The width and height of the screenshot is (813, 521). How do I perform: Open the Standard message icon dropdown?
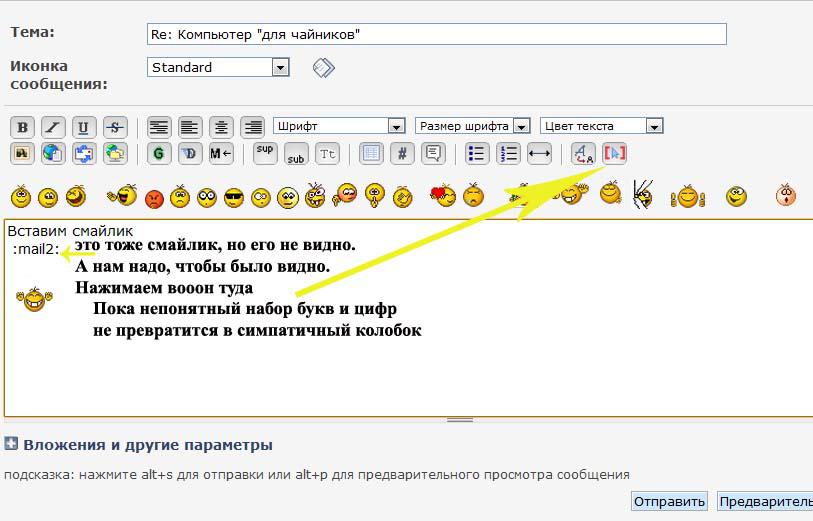pyautogui.click(x=218, y=67)
